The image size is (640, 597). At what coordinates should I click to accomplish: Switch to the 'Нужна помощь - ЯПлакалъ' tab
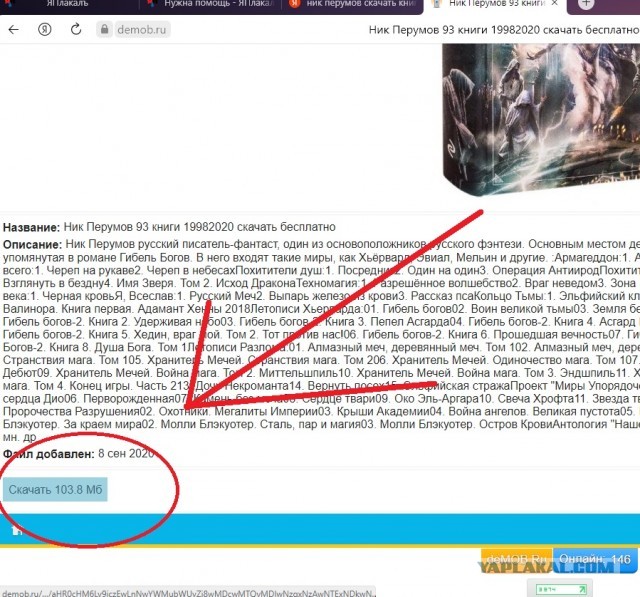point(210,4)
